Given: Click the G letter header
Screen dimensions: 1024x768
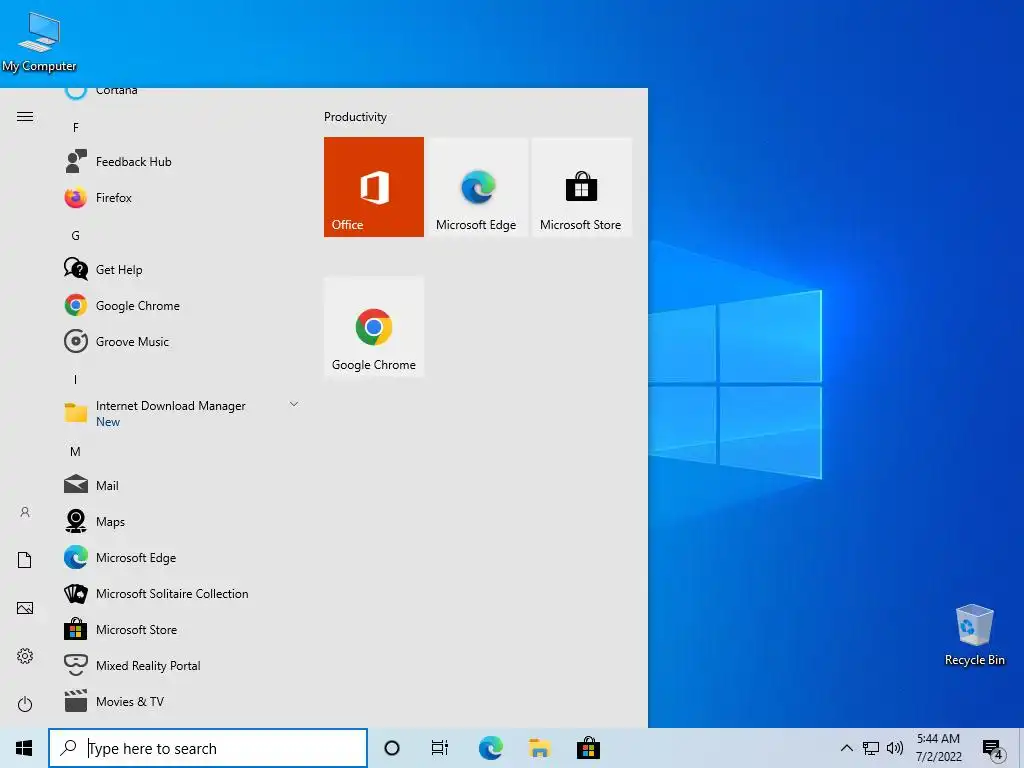Looking at the screenshot, I should click(x=76, y=235).
